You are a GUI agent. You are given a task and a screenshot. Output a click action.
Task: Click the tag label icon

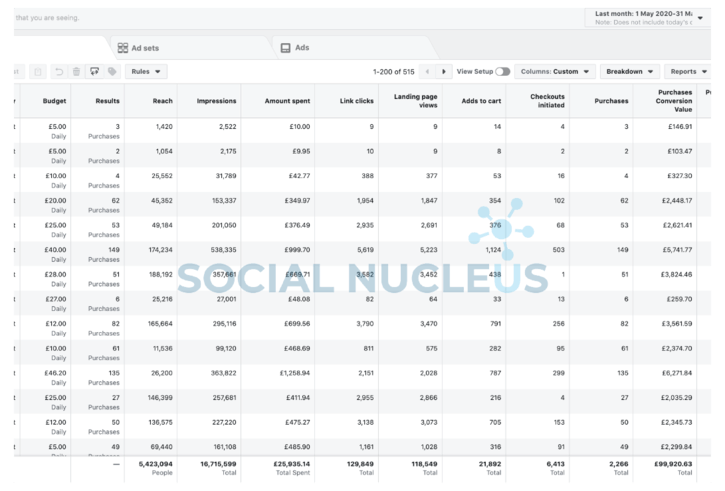(x=112, y=72)
